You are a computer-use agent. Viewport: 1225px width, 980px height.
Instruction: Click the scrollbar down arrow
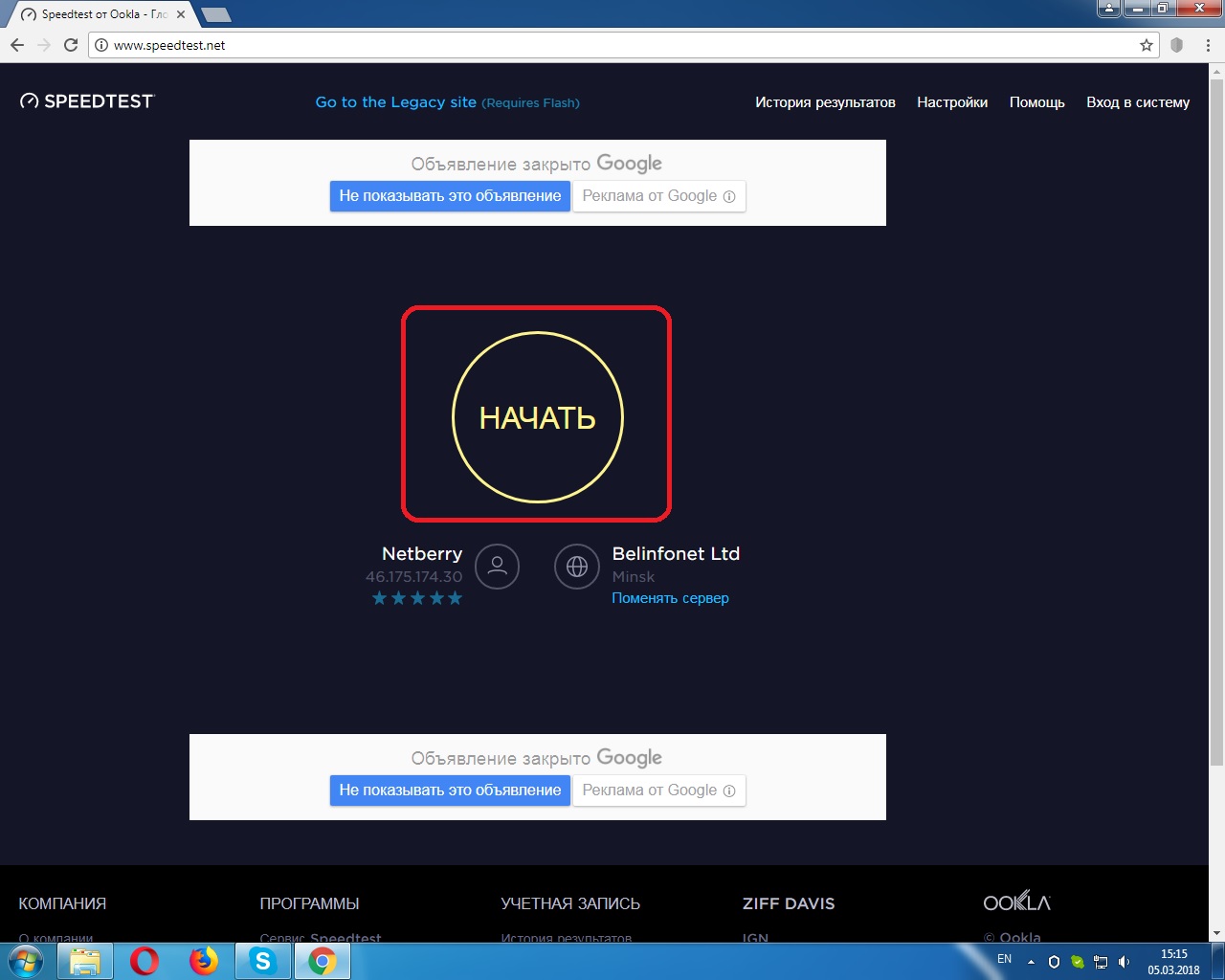(1216, 934)
